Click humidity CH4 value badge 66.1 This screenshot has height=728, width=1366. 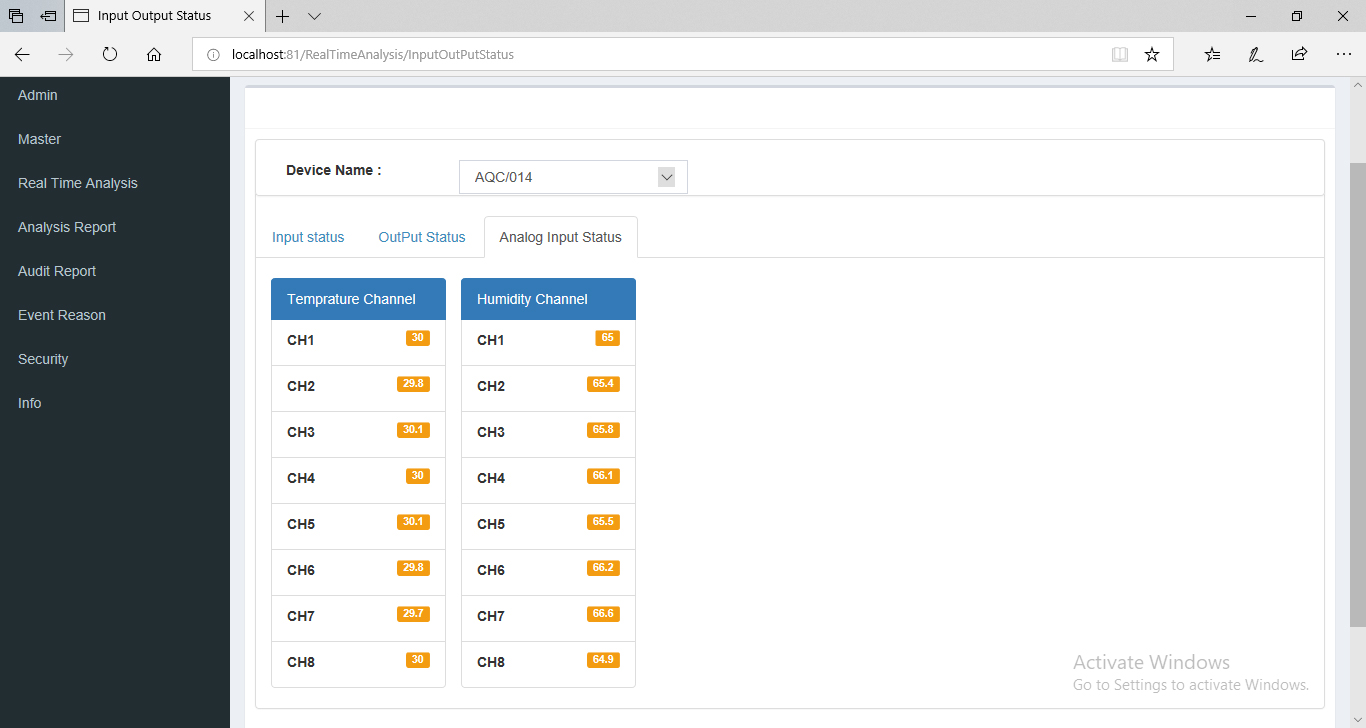pos(603,476)
